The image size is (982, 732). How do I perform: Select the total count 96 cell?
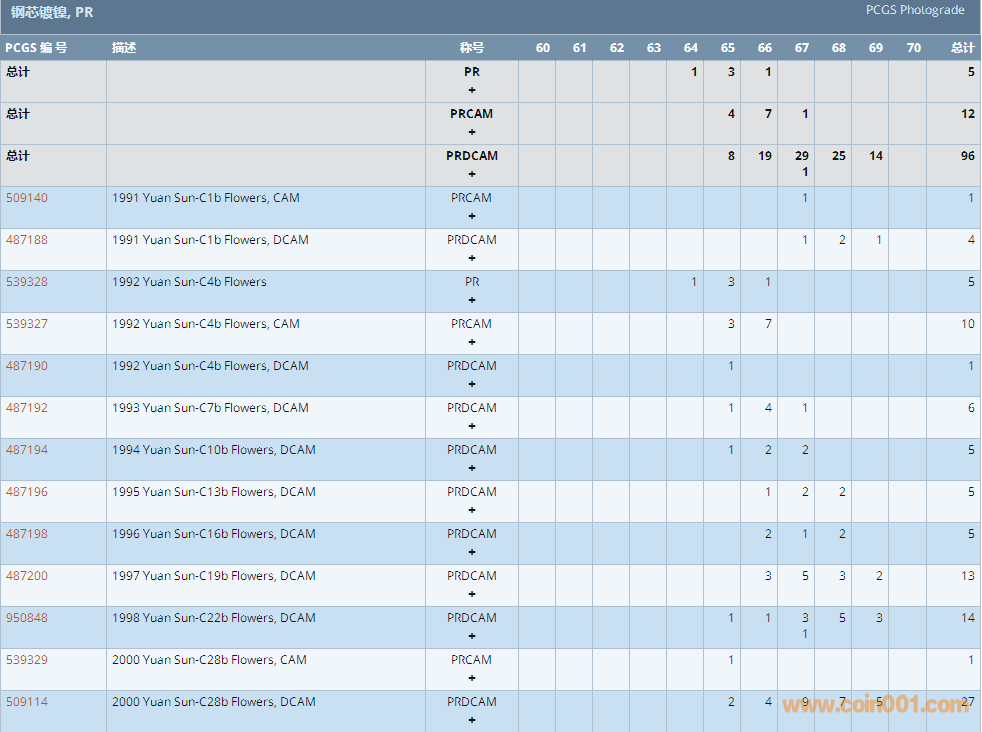click(967, 156)
